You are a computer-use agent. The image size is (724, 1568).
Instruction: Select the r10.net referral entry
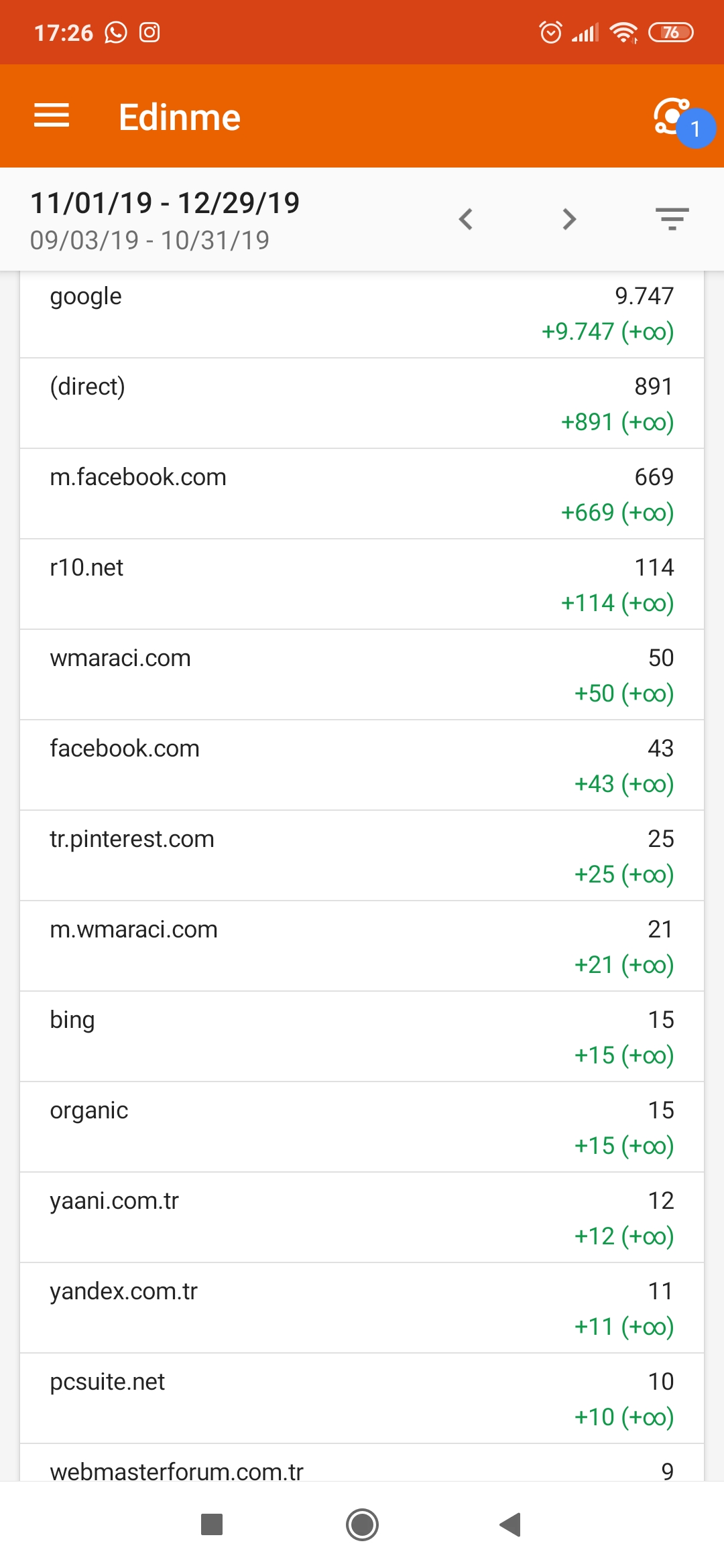tap(362, 584)
